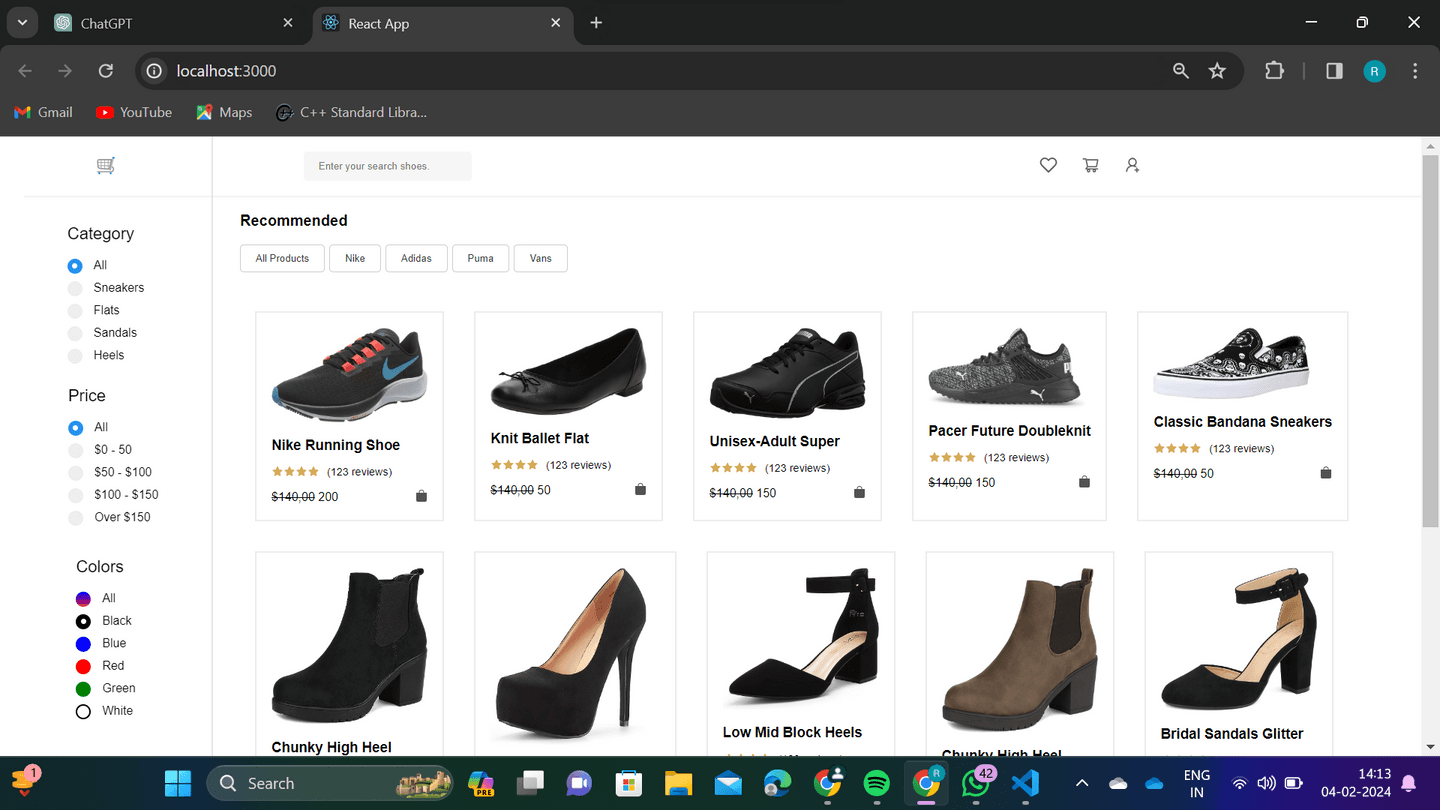1440x810 pixels.
Task: Click the shopping cart logo in sidebar
Action: coord(106,166)
